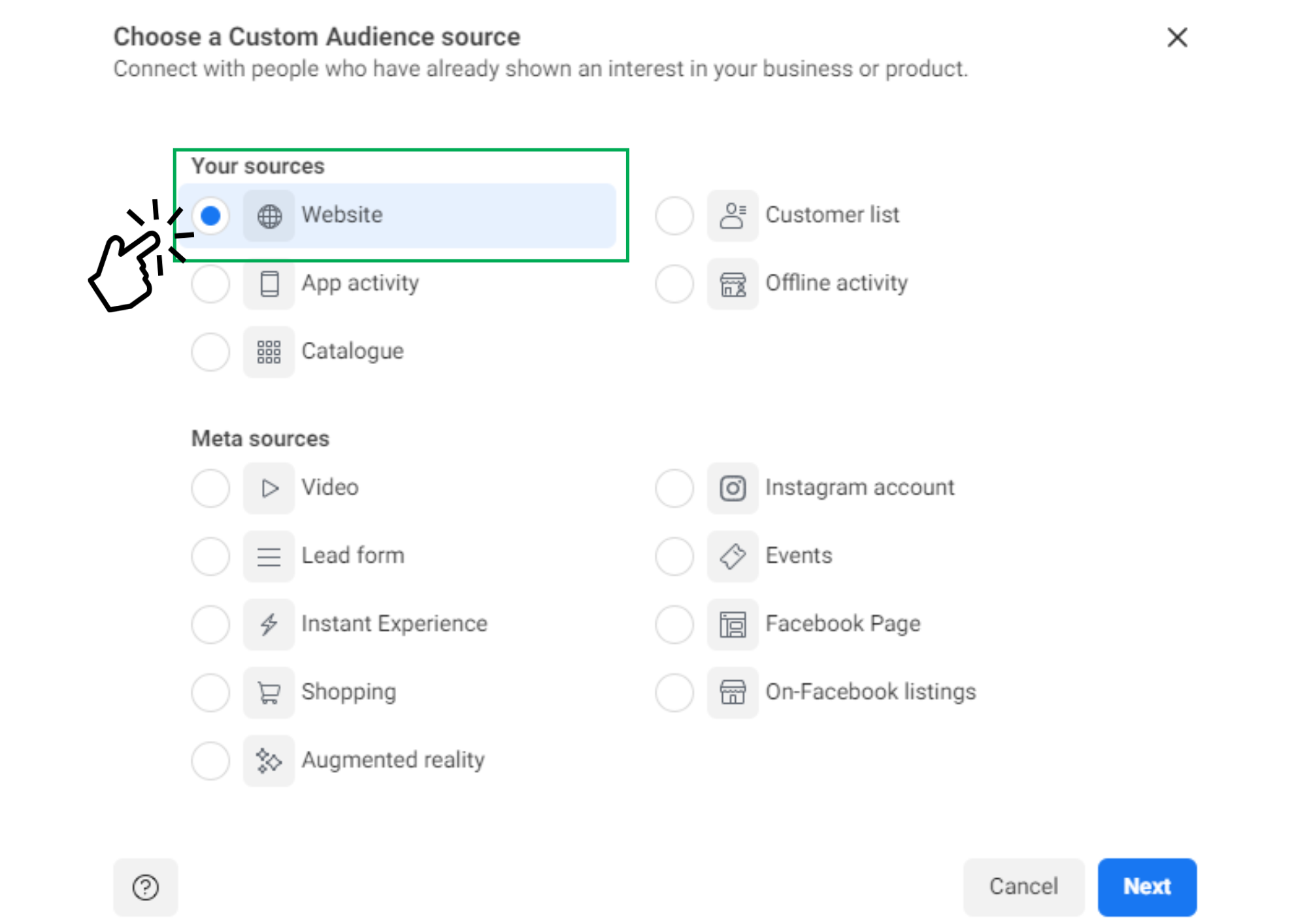Select the Shopping radio button
This screenshot has height=924, width=1307.
point(210,693)
